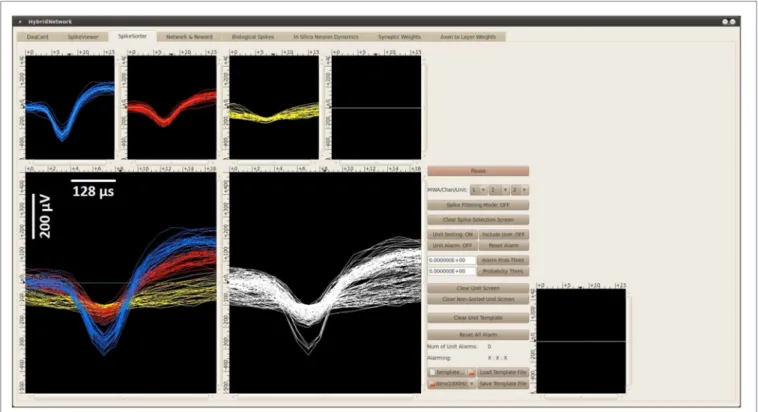Viewport: 758px width, 412px height.
Task: Click the Probability Thres button
Action: click(x=503, y=271)
